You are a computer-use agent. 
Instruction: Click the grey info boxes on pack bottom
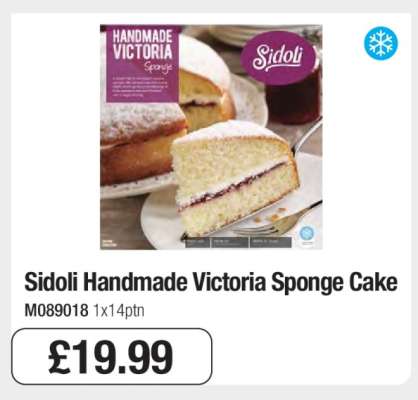(238, 242)
